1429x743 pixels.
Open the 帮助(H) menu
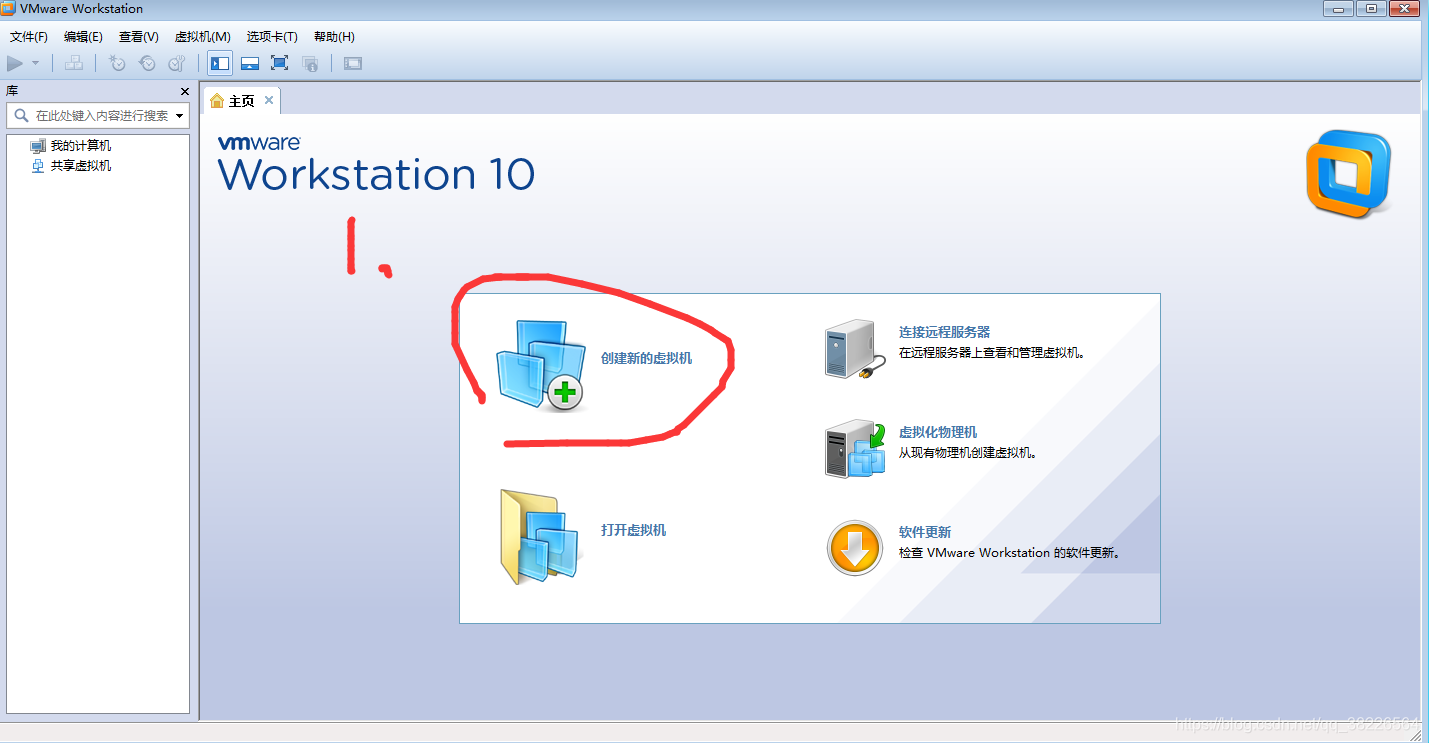pyautogui.click(x=334, y=37)
